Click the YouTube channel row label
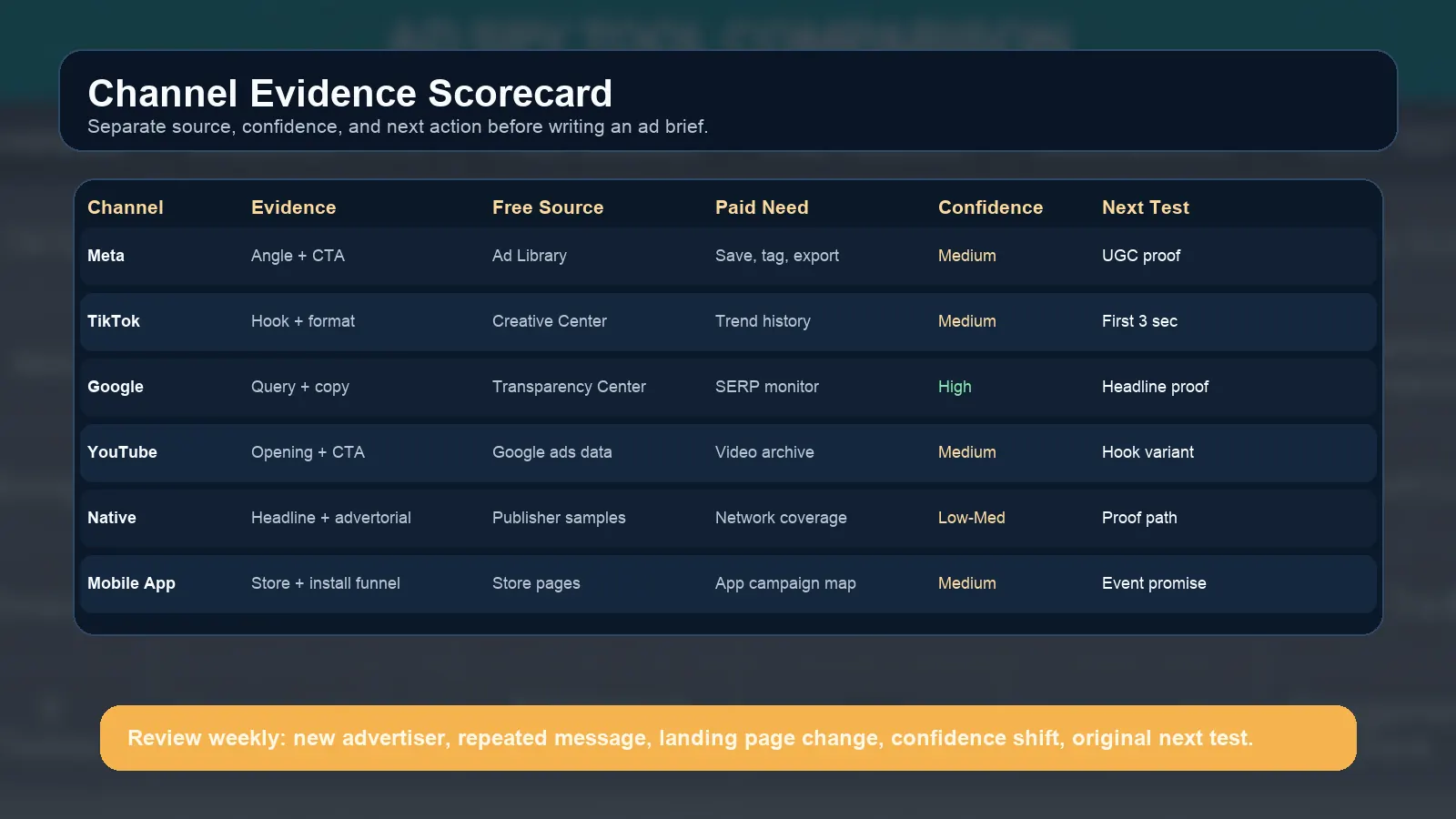Viewport: 1456px width, 819px height. pos(122,452)
